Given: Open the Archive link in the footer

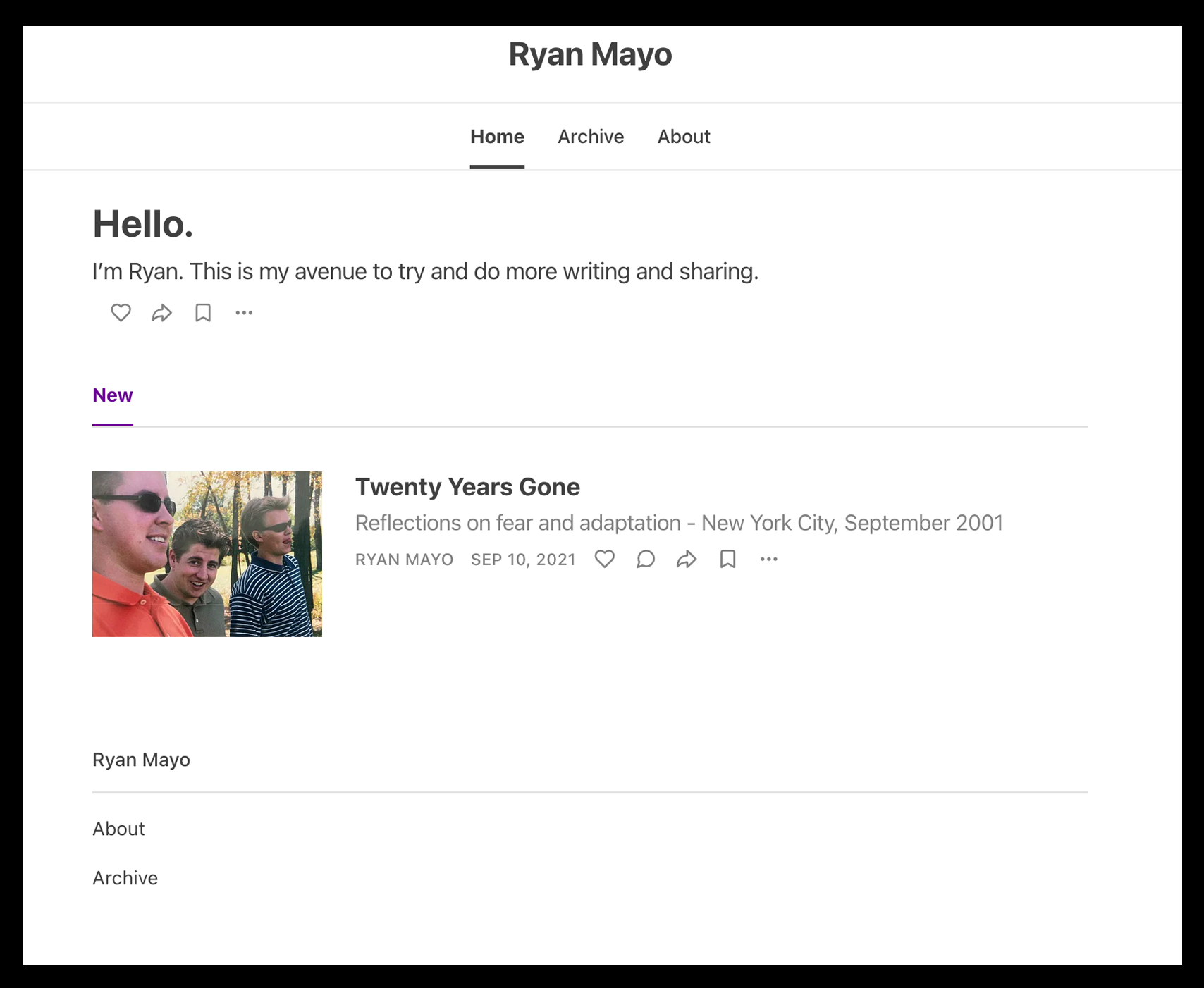Looking at the screenshot, I should (x=125, y=878).
